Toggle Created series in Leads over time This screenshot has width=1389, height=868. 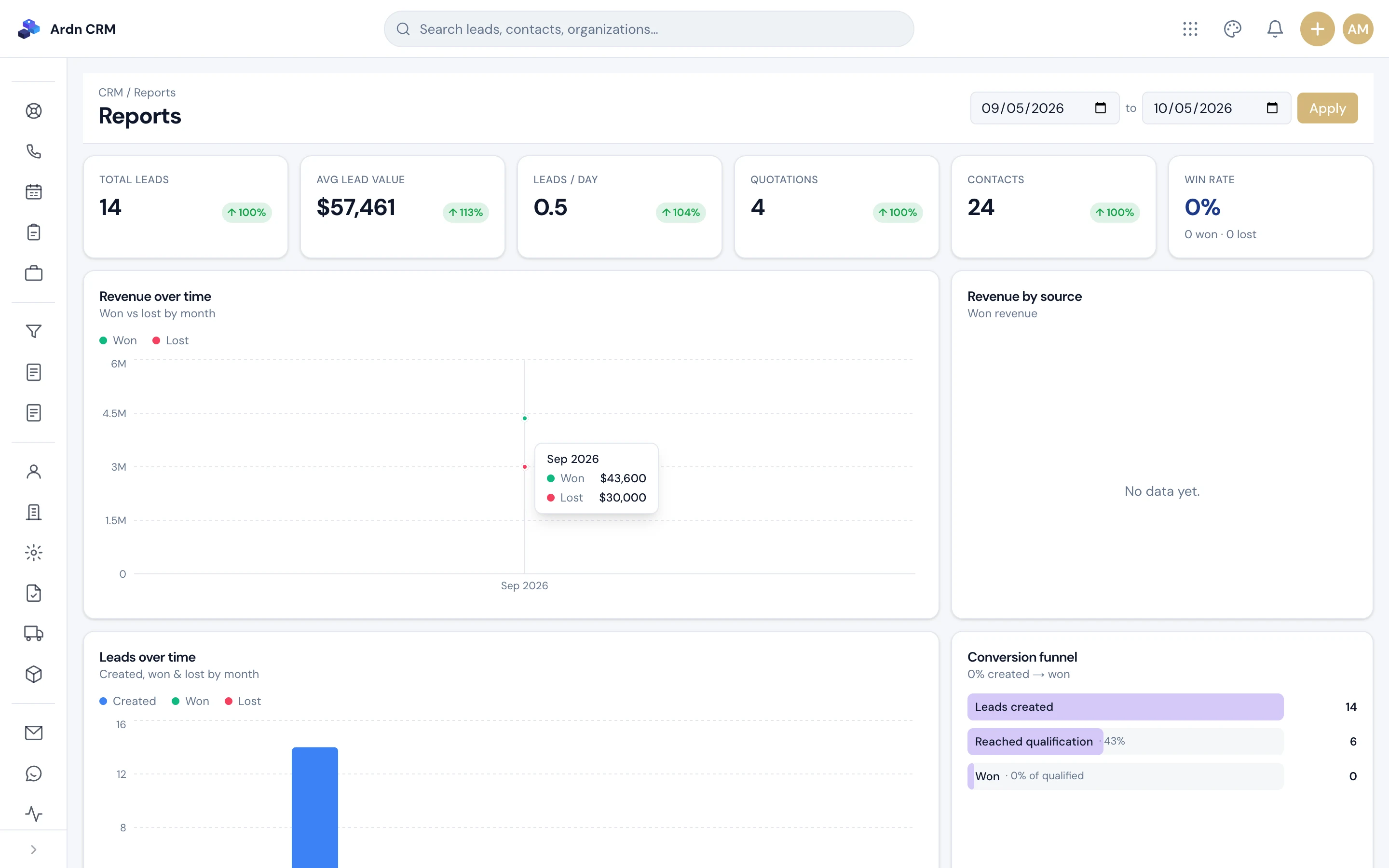click(x=127, y=701)
